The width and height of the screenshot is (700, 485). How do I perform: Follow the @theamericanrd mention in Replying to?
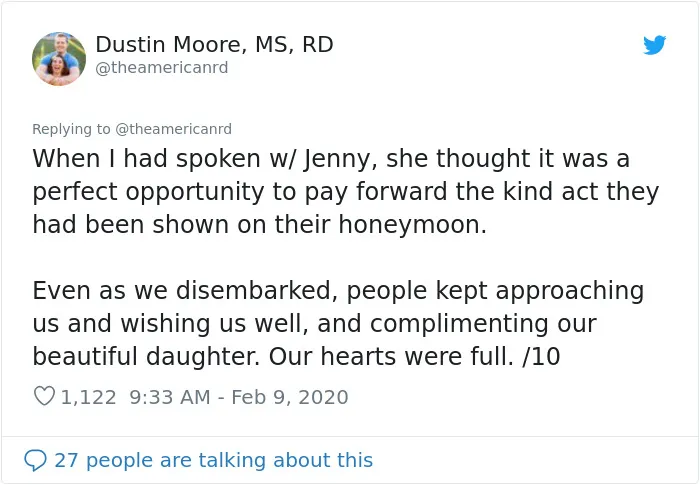pos(174,129)
